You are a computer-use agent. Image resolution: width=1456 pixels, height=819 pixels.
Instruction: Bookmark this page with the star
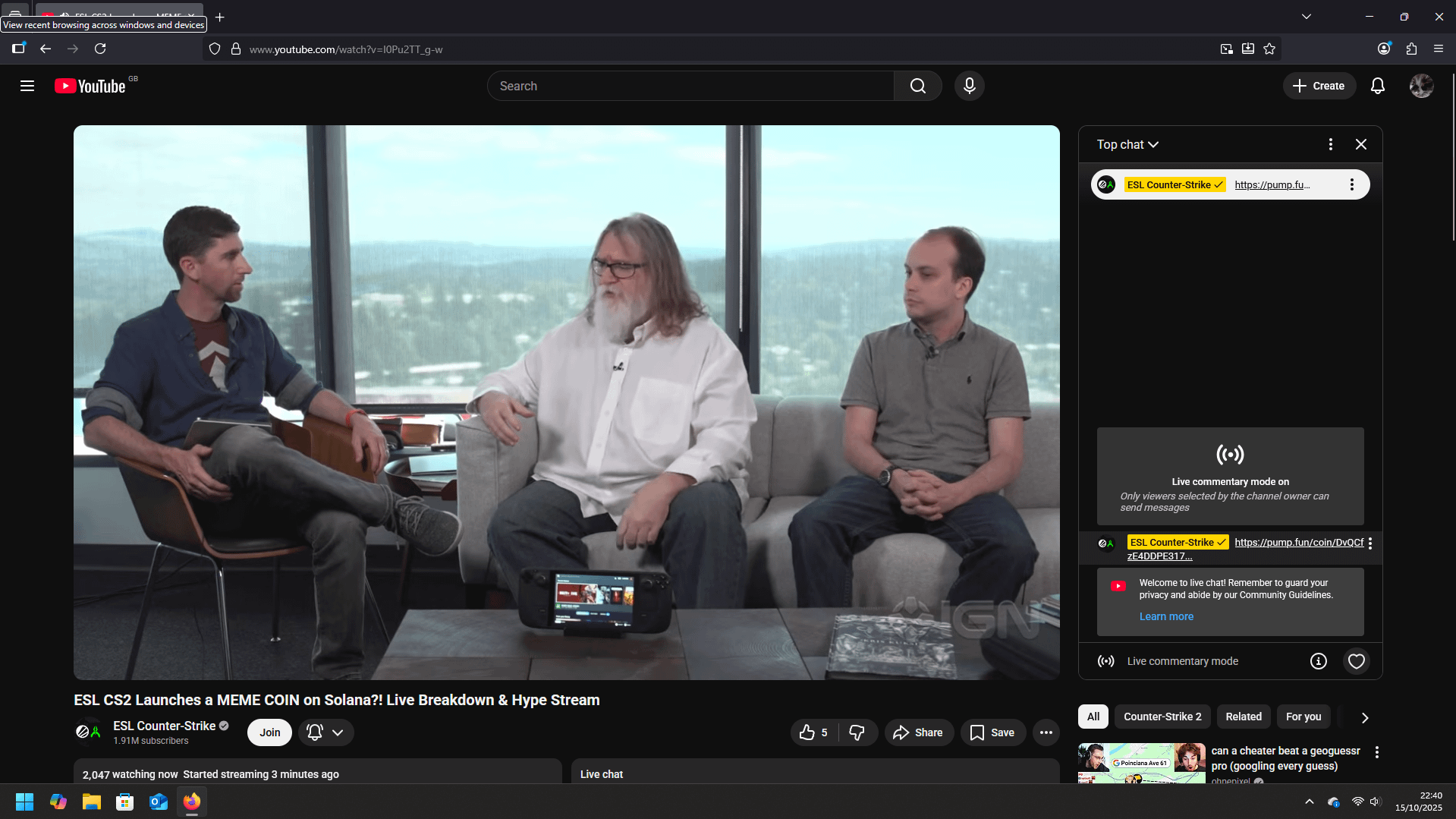(x=1269, y=49)
